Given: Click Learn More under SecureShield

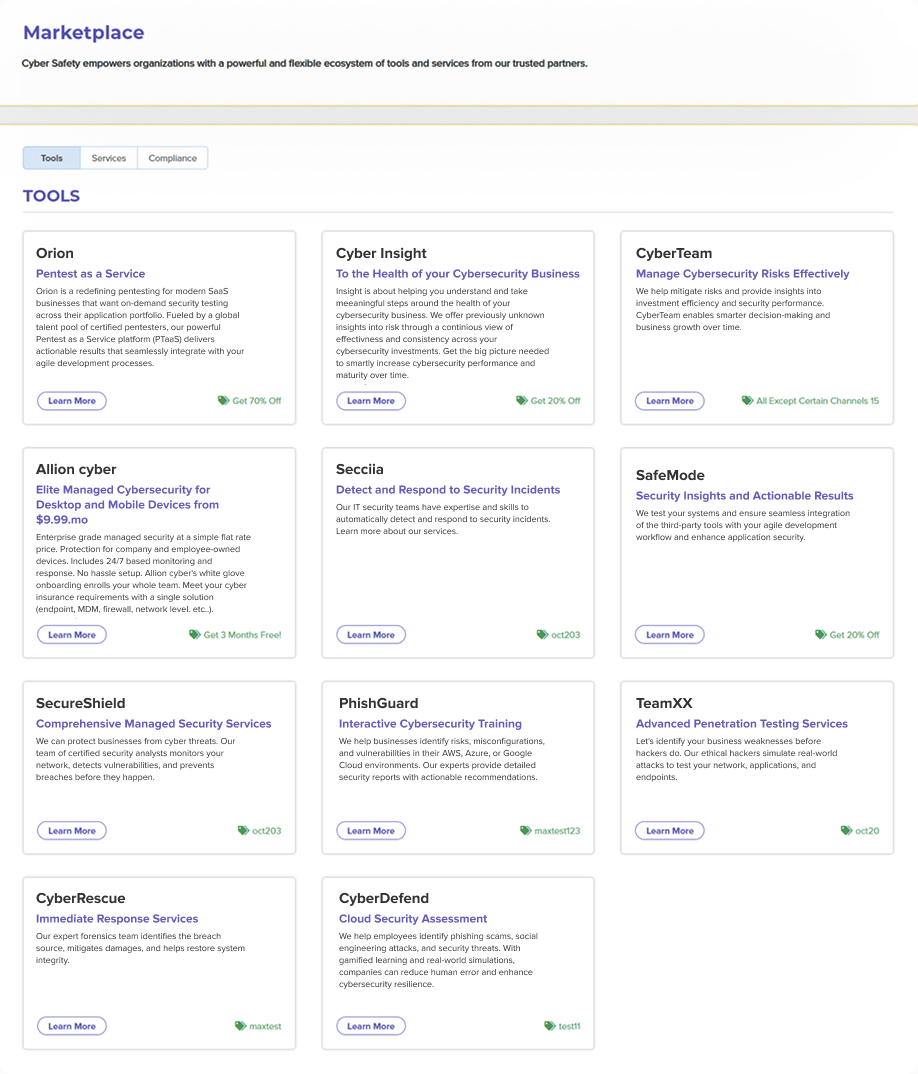Looking at the screenshot, I should point(72,831).
